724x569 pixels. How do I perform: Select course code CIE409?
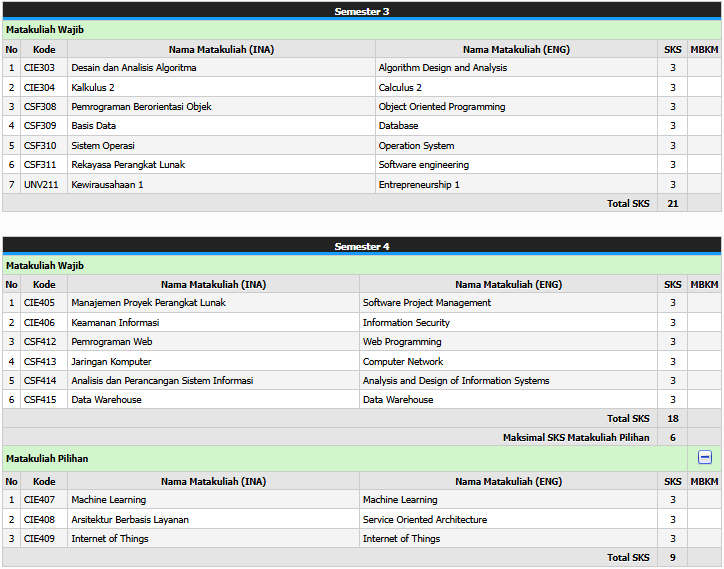pos(40,539)
